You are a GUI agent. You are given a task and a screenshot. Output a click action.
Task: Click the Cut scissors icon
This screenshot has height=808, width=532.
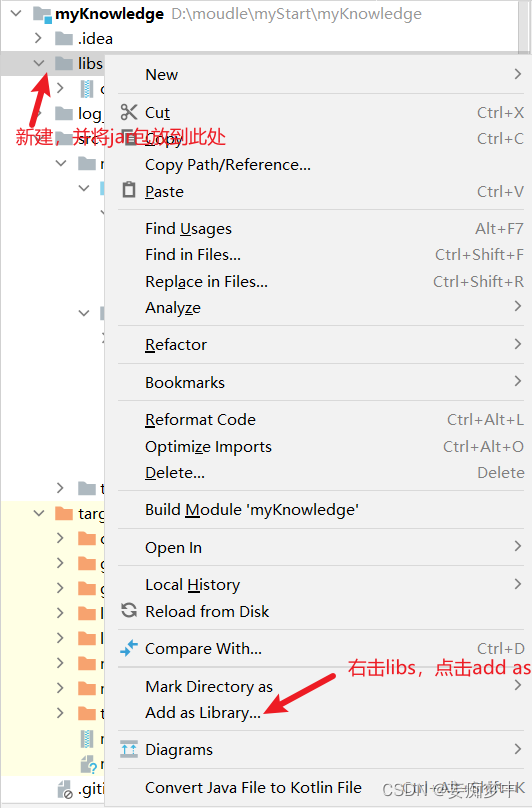(x=129, y=112)
